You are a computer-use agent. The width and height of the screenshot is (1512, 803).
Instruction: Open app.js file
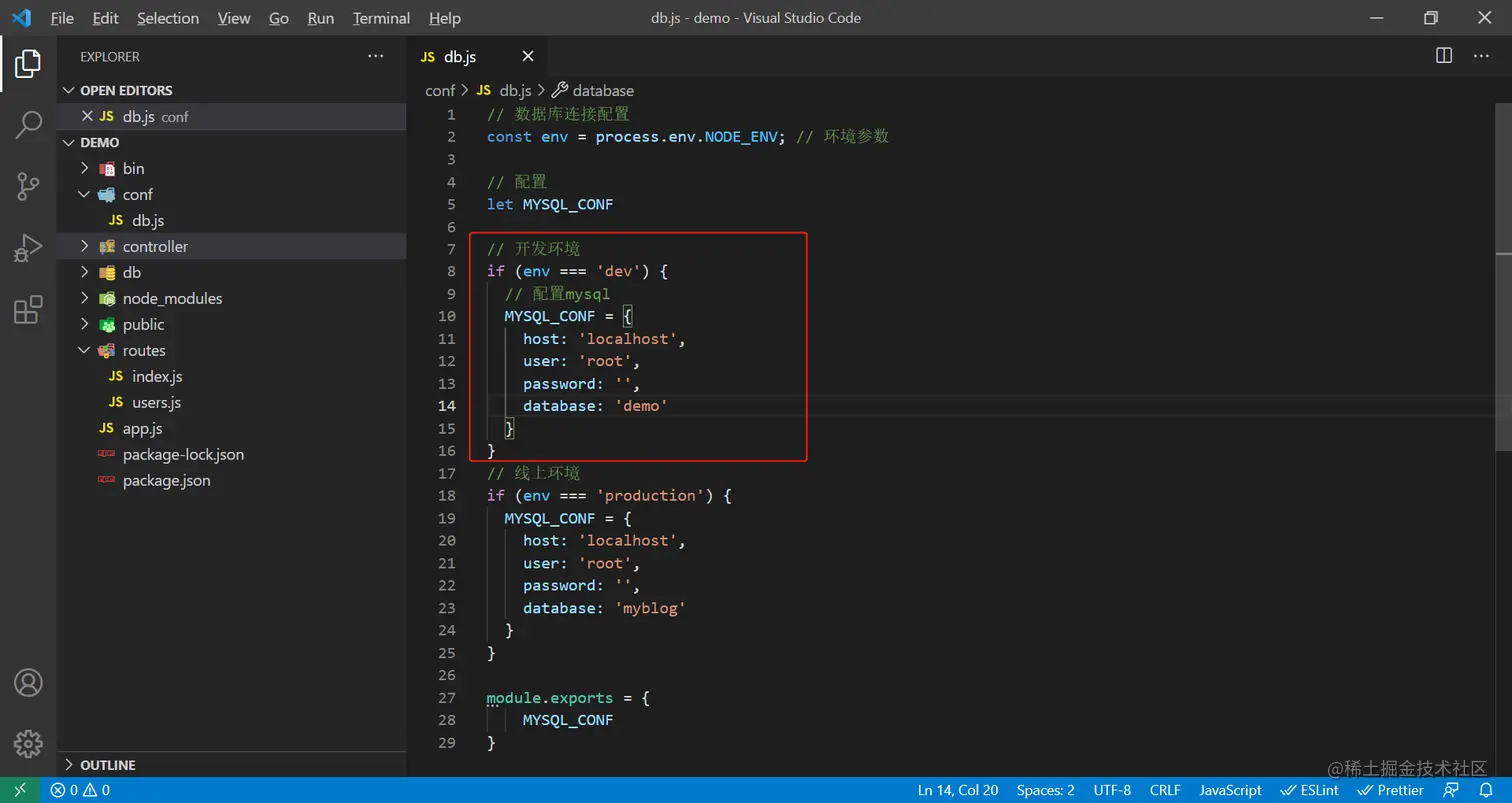[x=232, y=428]
